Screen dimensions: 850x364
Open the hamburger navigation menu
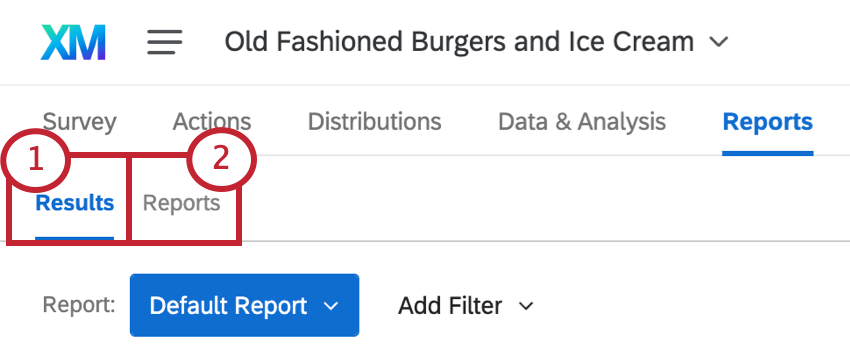coord(164,42)
